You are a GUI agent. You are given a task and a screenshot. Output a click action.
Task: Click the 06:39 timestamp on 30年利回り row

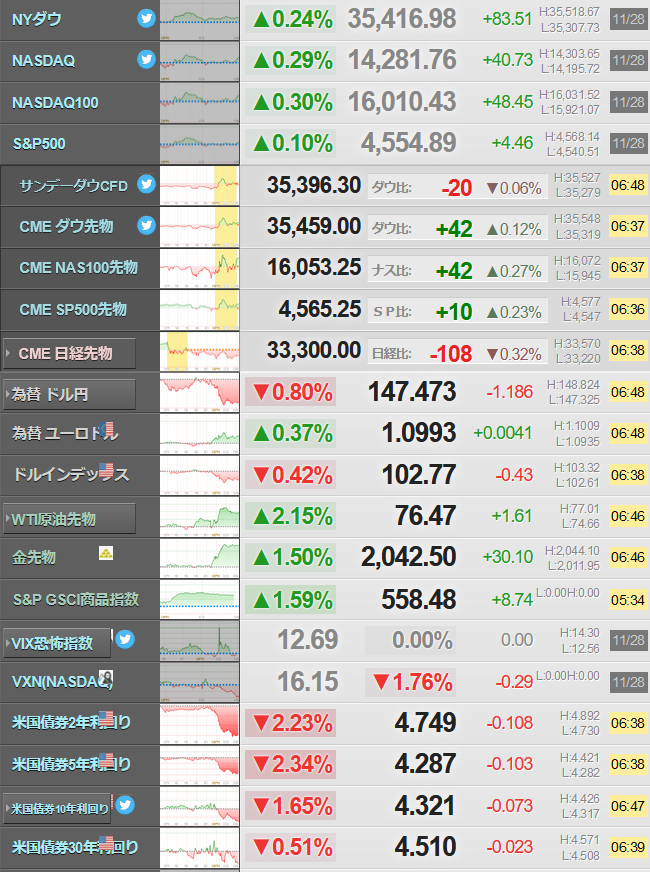tap(628, 848)
